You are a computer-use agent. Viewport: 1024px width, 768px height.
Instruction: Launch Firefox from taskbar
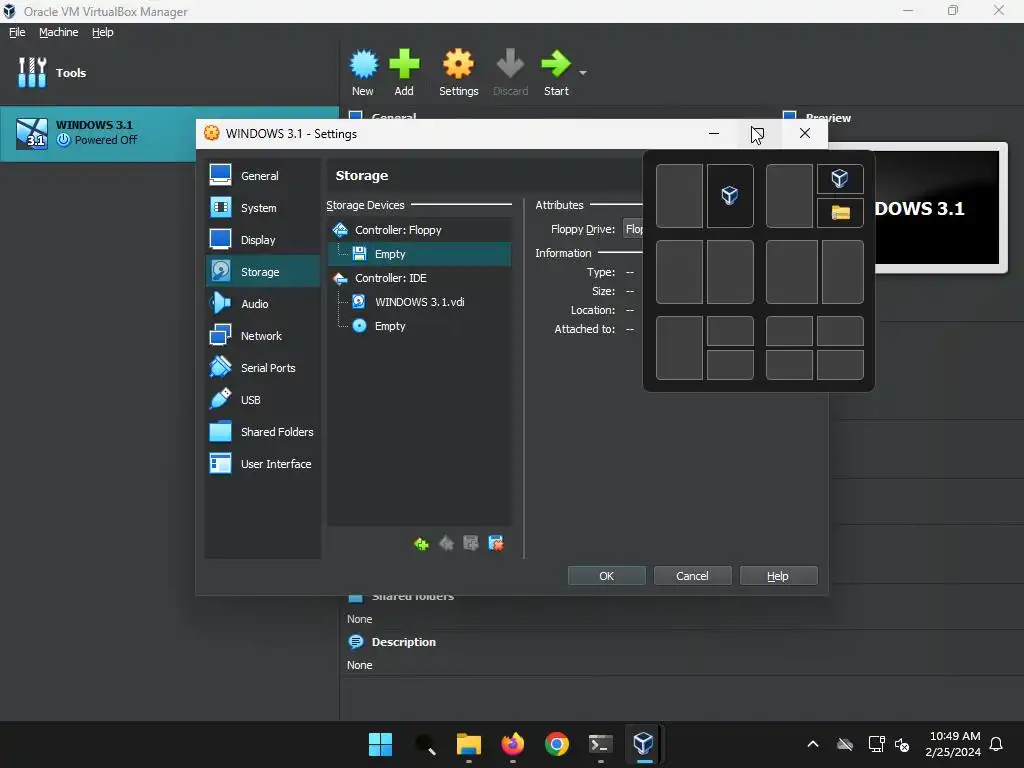click(x=513, y=744)
